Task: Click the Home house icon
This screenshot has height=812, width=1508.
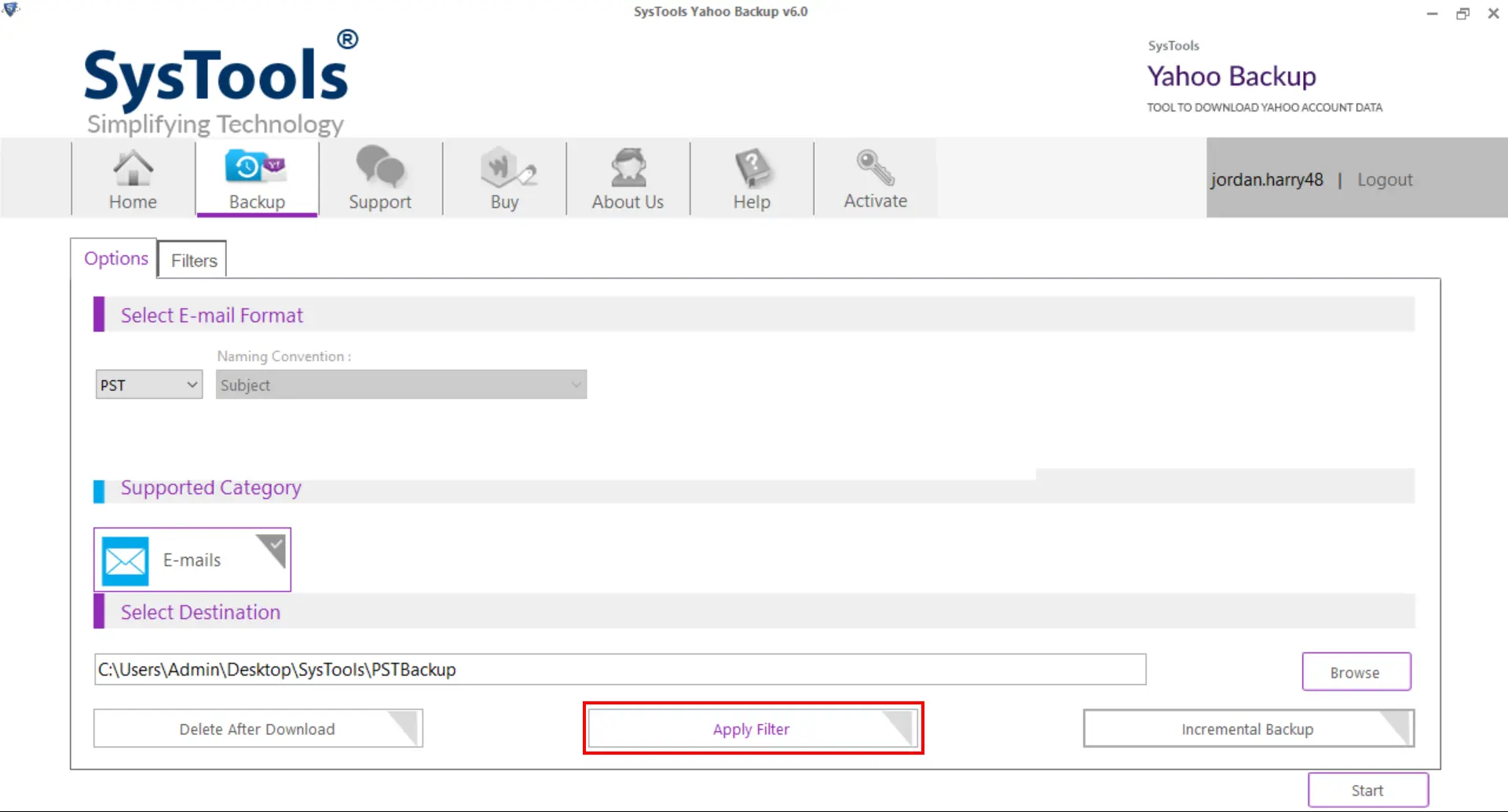Action: click(x=133, y=167)
